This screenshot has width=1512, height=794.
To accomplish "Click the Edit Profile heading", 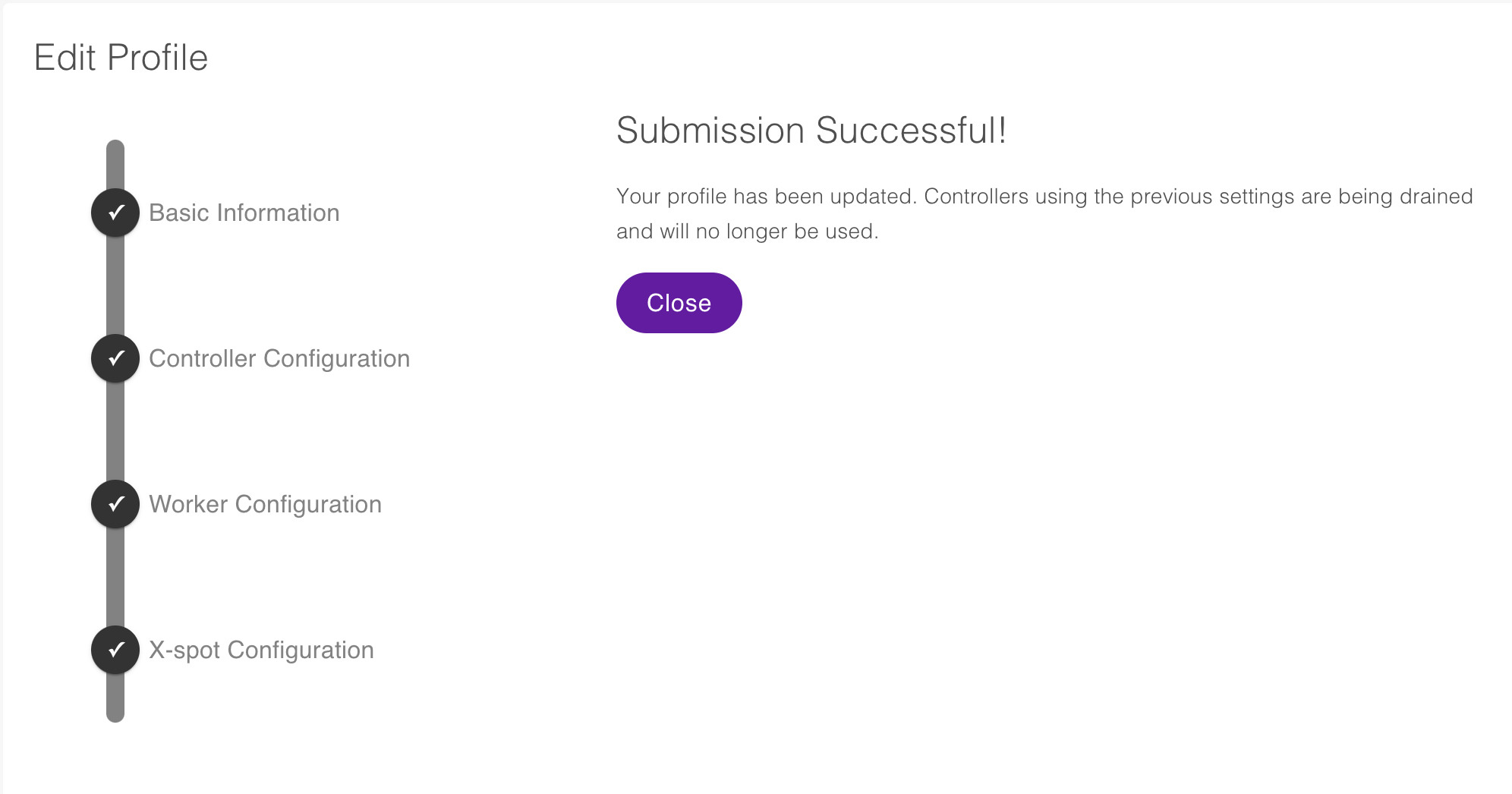I will 122,57.
